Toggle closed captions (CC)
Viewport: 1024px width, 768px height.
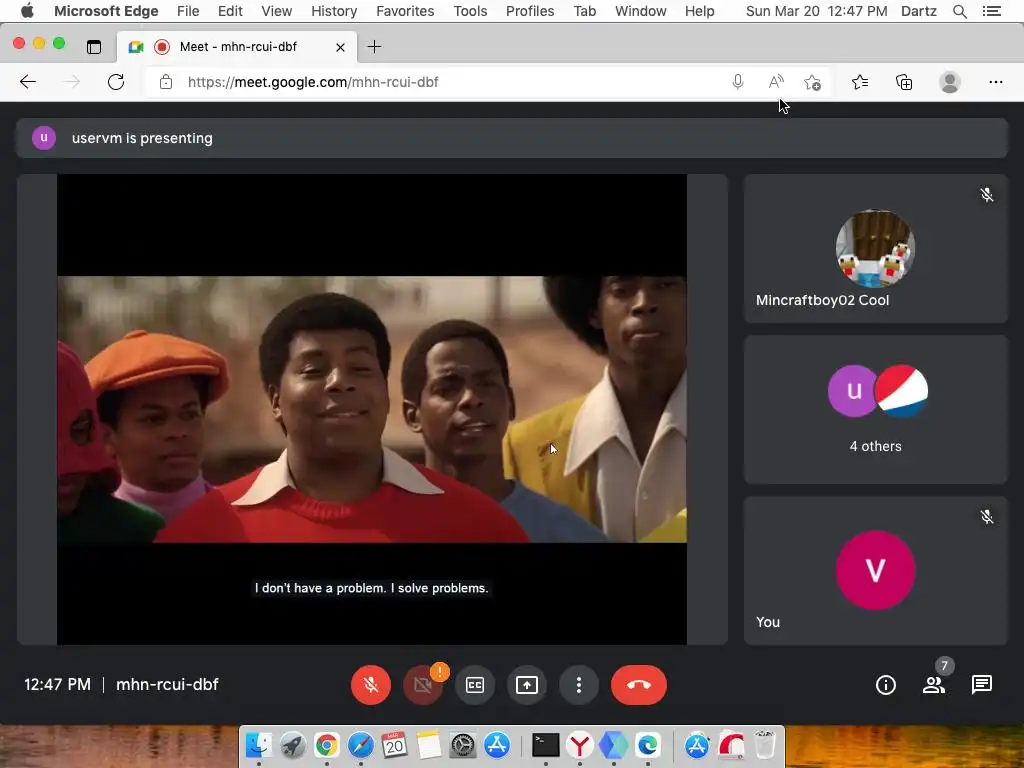475,684
